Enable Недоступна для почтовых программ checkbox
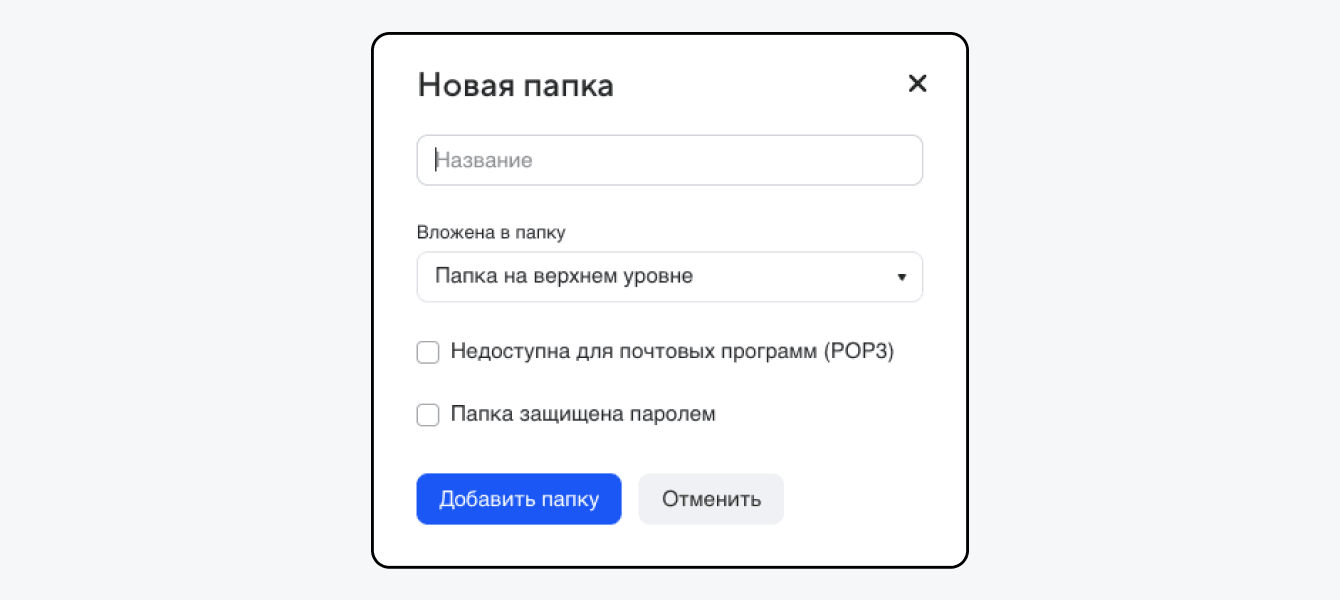The image size is (1340, 600). click(428, 352)
